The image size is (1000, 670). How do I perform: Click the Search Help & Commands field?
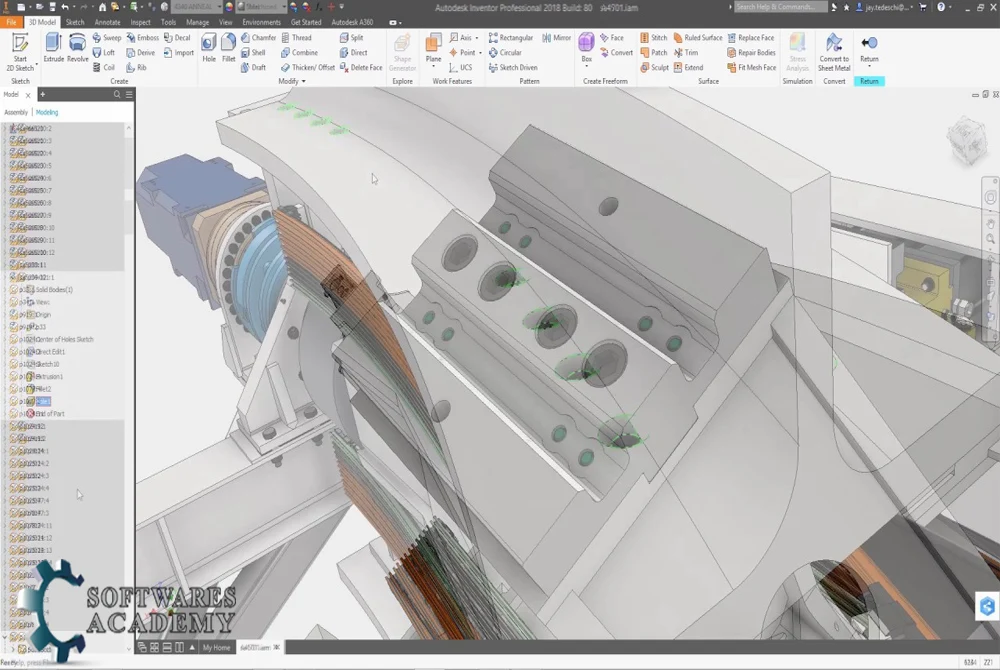pyautogui.click(x=781, y=7)
